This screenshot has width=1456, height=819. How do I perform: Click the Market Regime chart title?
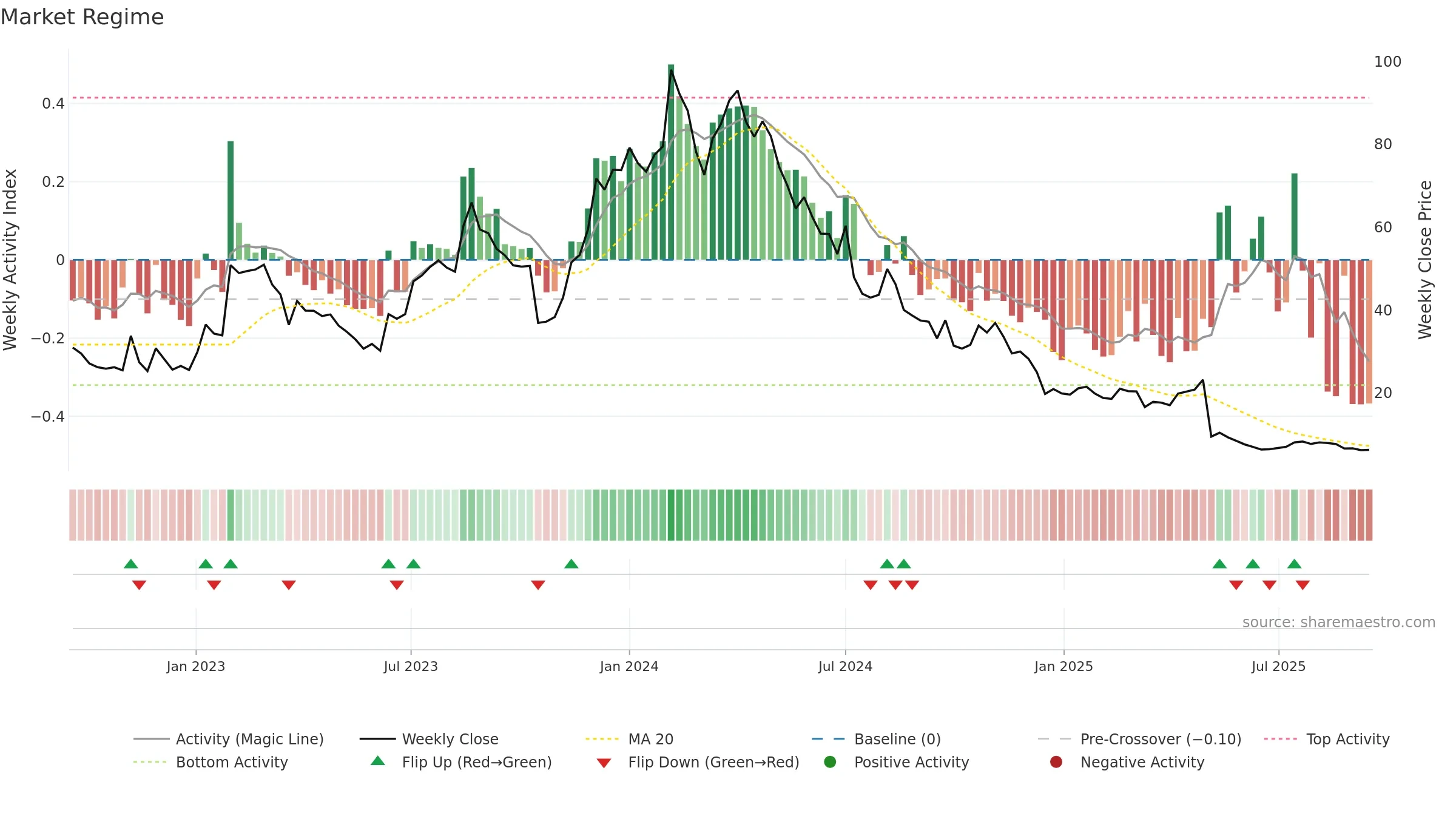pyautogui.click(x=82, y=17)
